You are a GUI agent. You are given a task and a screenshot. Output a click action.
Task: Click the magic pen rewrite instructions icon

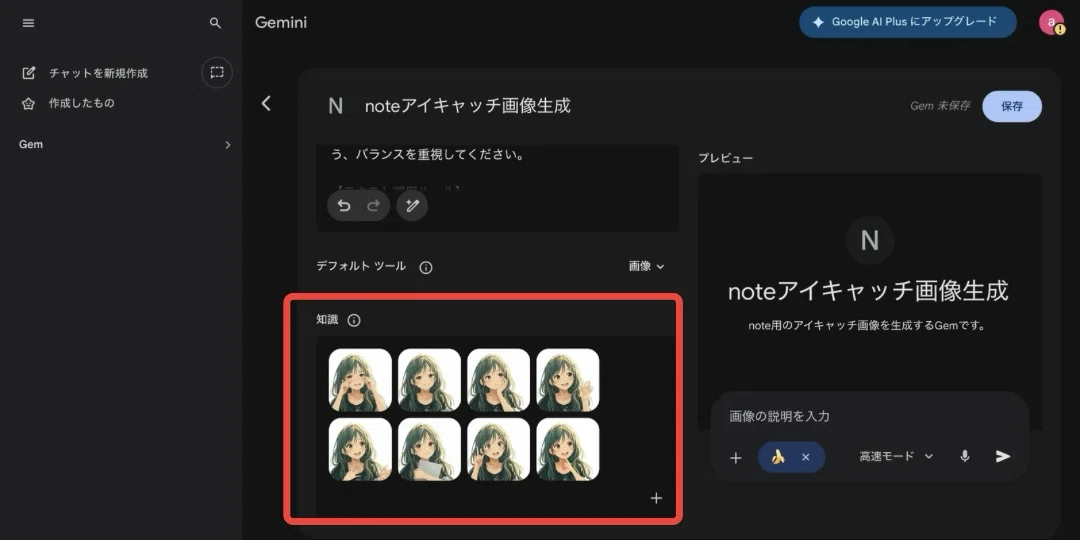412,206
